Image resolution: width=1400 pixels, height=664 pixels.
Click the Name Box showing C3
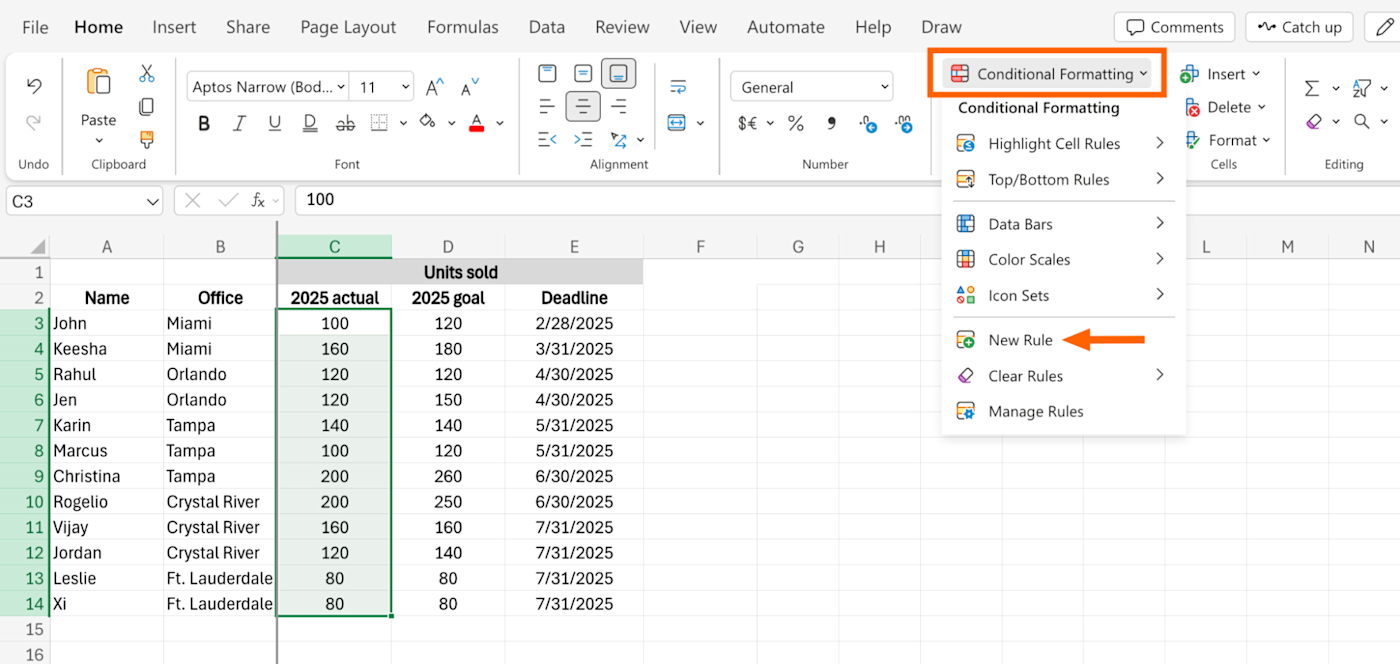84,201
